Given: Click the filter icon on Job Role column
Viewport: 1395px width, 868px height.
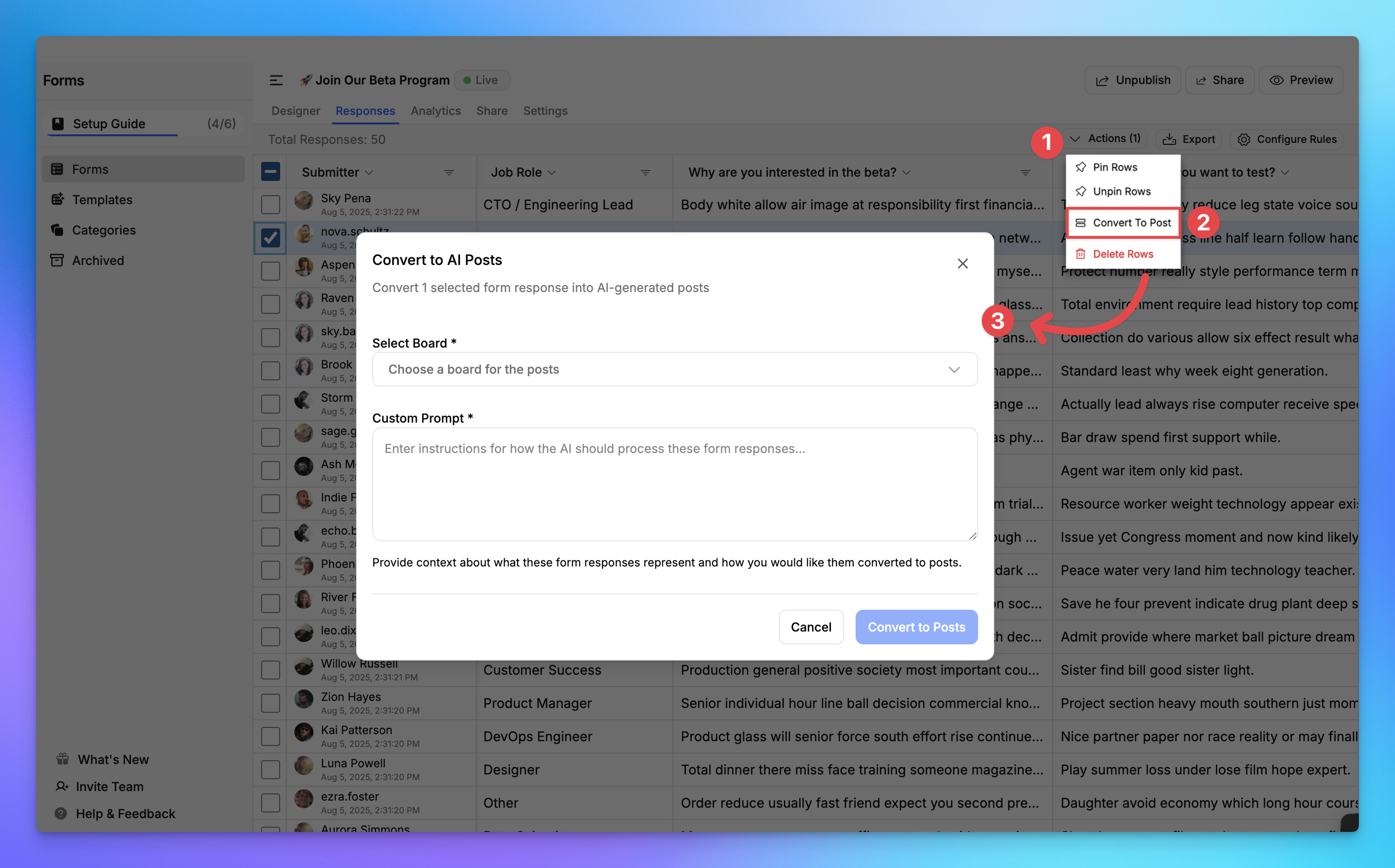Looking at the screenshot, I should 645,172.
